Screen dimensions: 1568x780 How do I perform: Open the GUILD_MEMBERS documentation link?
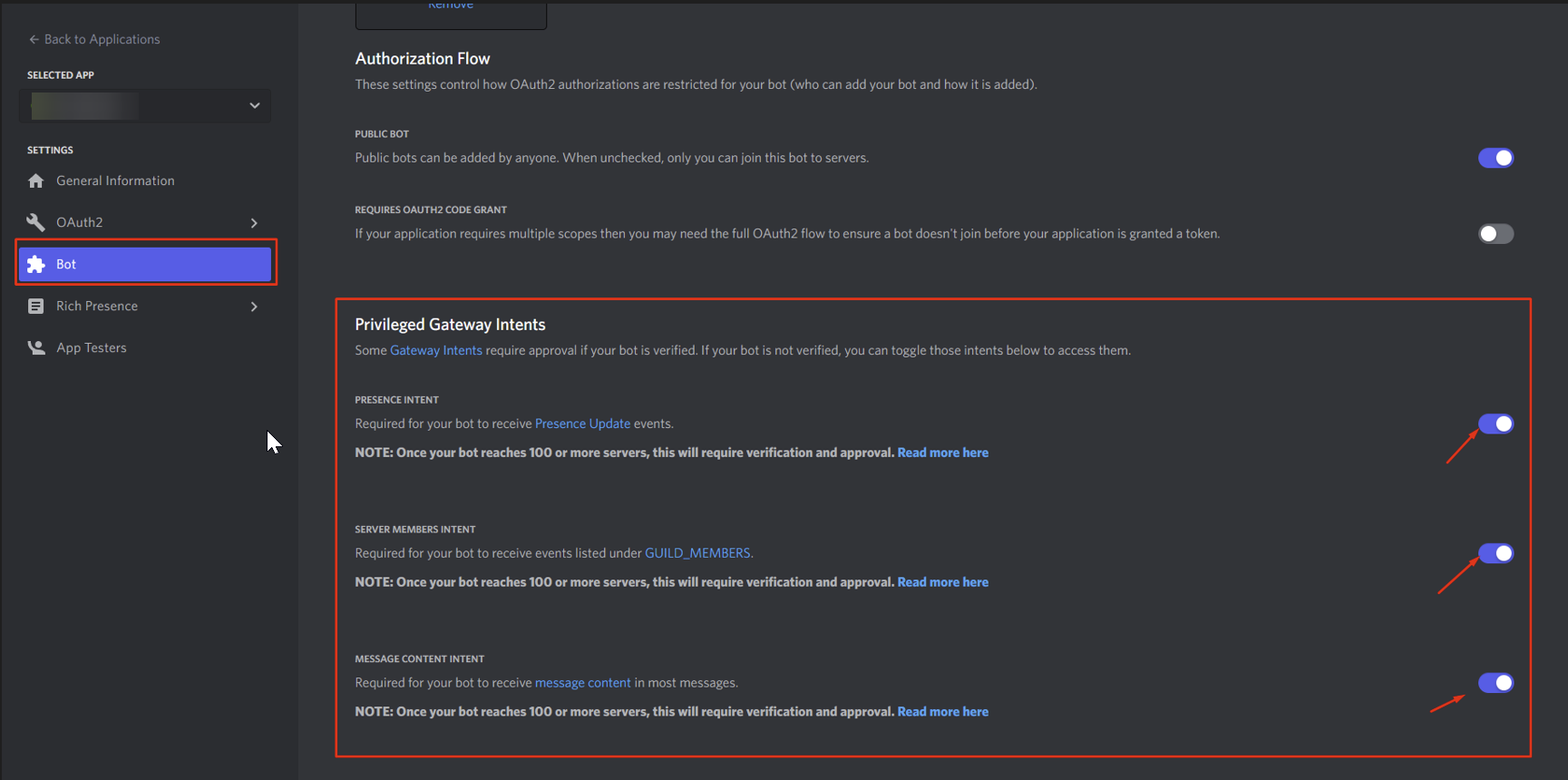pos(697,553)
